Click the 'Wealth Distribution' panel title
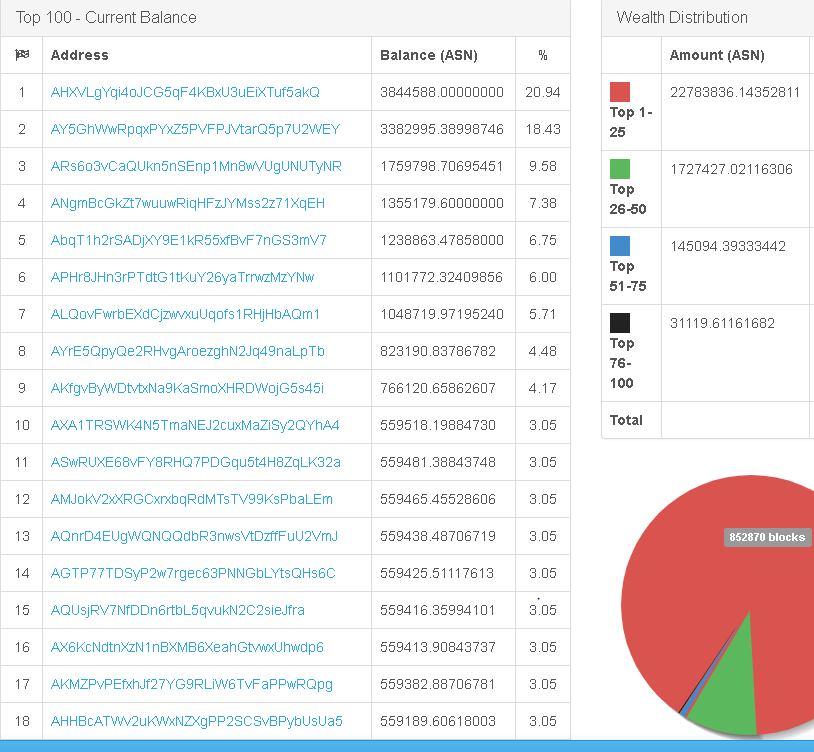814x752 pixels. pos(682,18)
